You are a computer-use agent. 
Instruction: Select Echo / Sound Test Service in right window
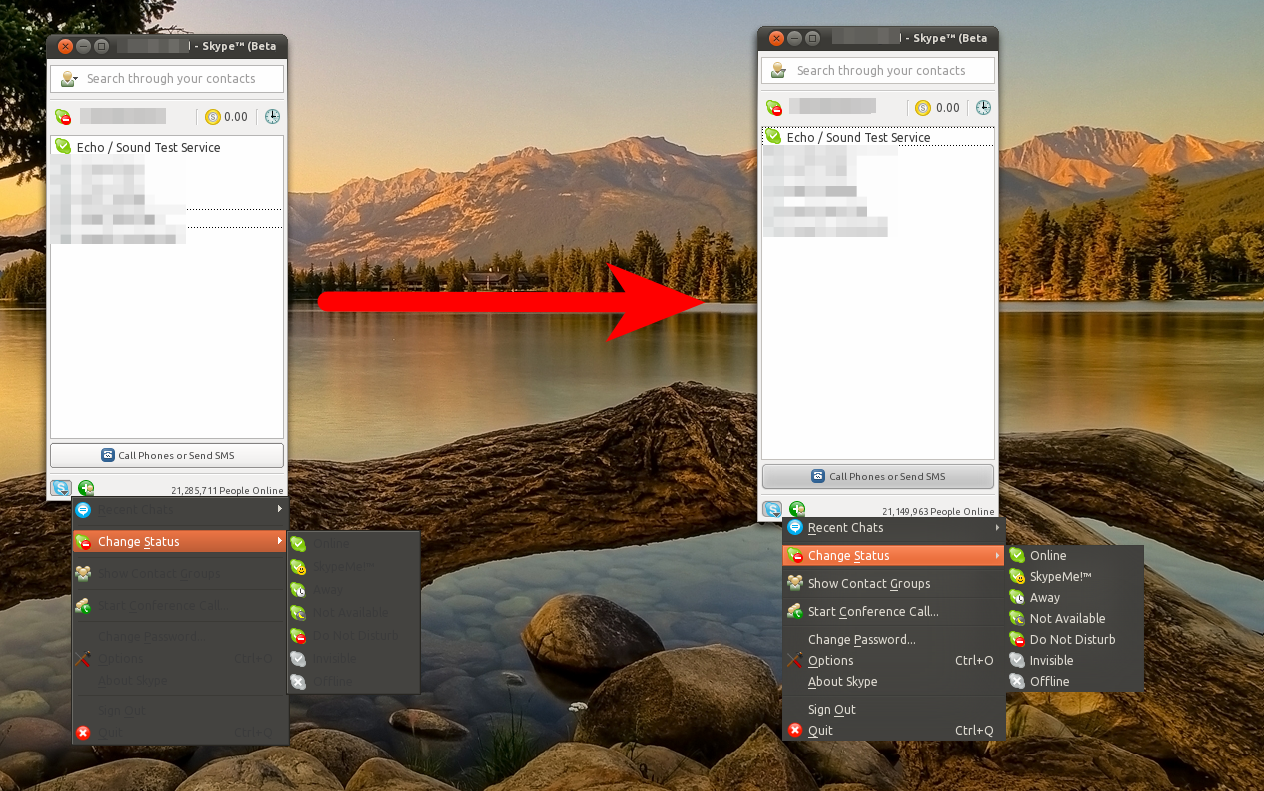[877, 137]
